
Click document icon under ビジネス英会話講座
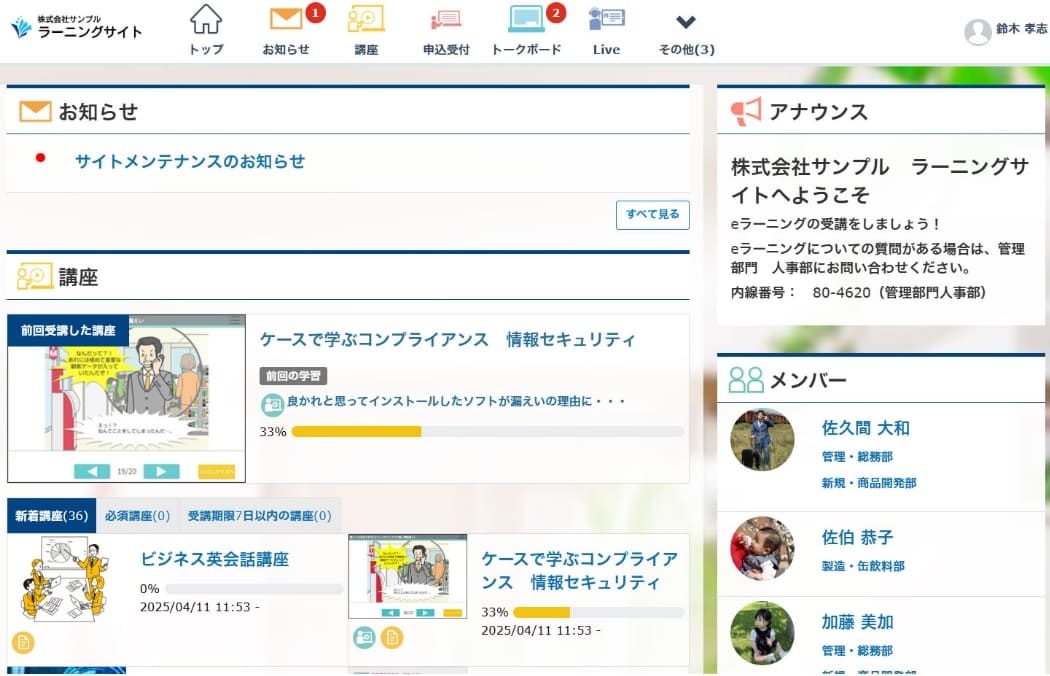point(23,643)
